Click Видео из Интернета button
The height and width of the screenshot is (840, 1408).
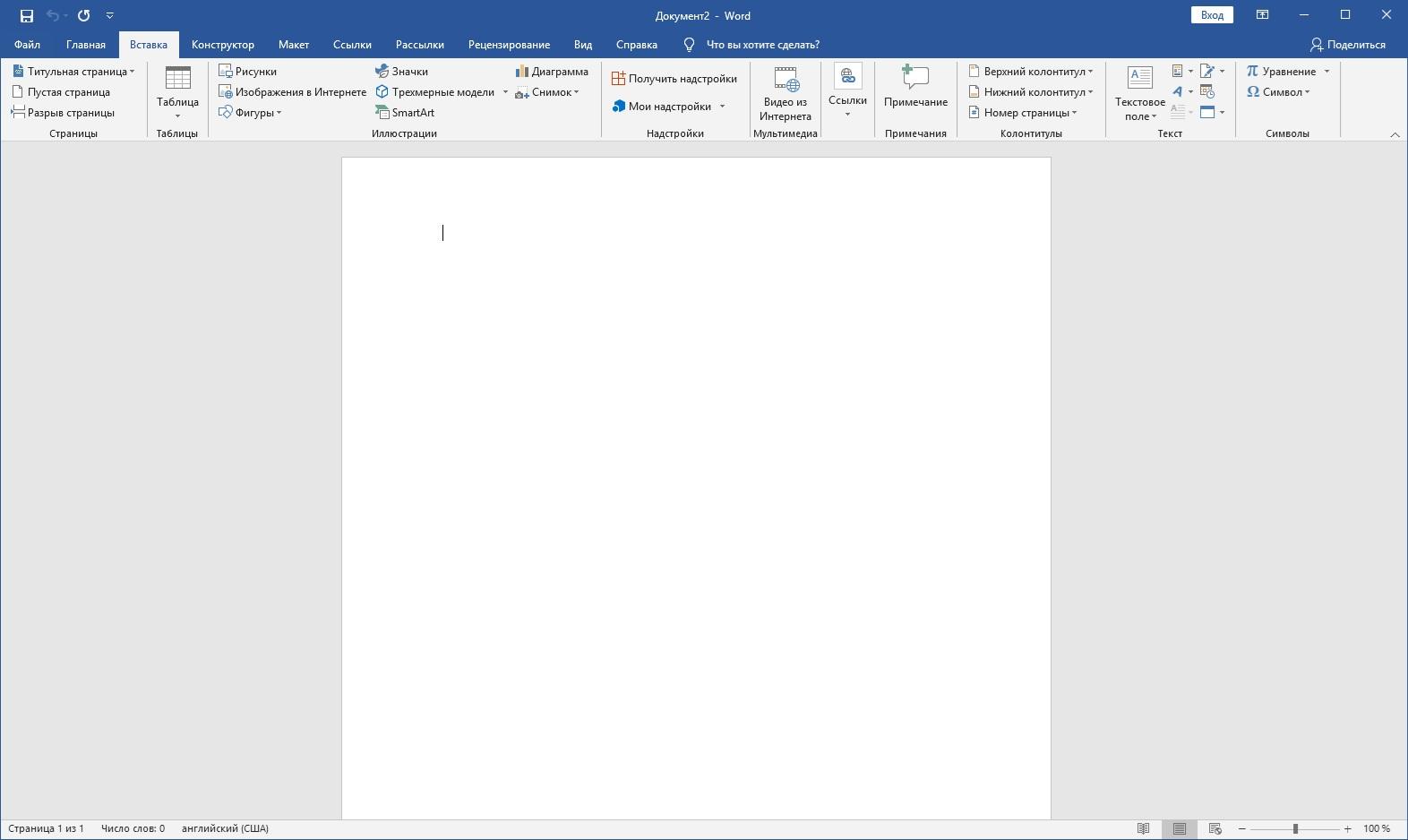785,93
